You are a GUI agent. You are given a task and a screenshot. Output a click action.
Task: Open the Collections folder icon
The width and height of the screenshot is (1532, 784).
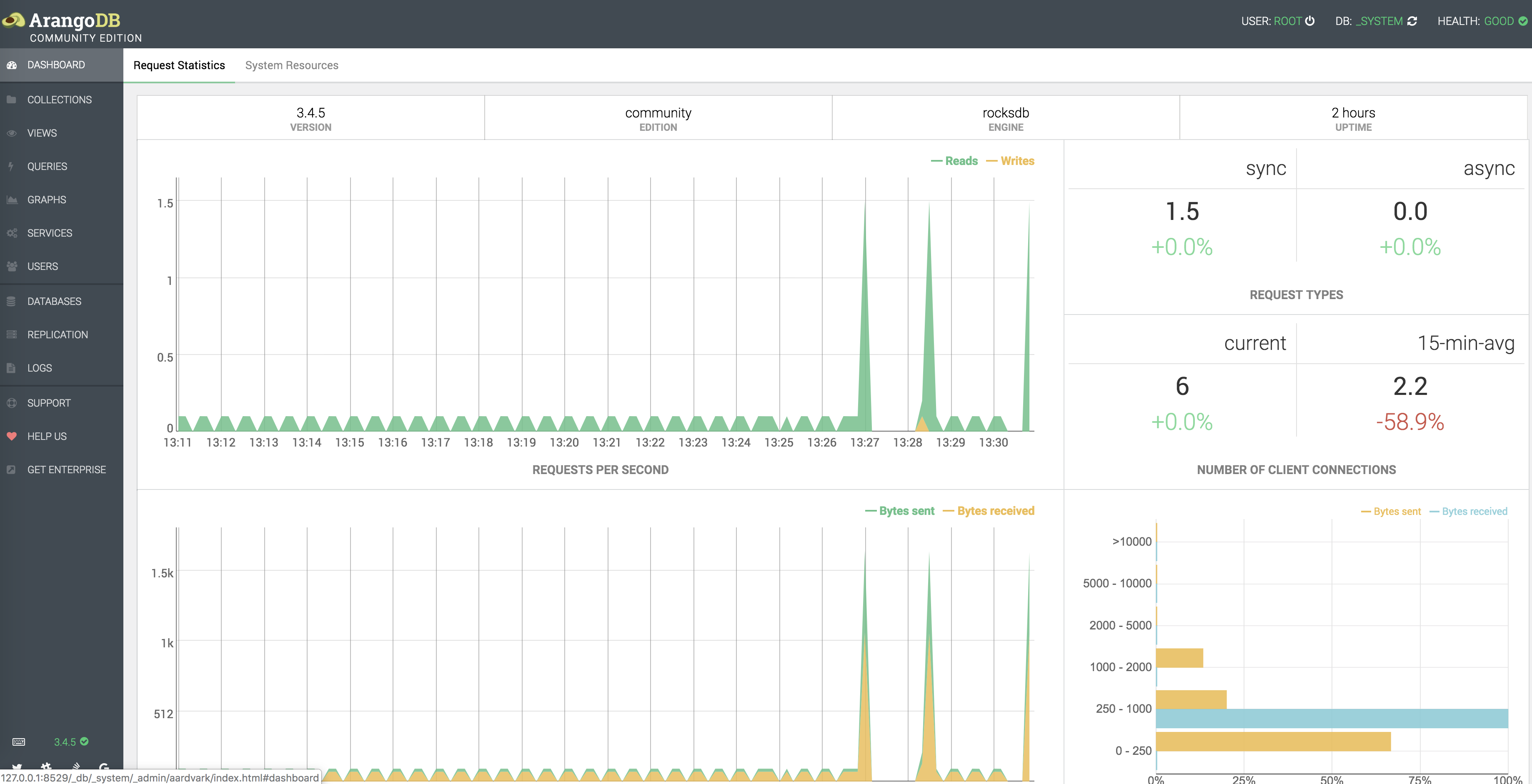coord(11,99)
